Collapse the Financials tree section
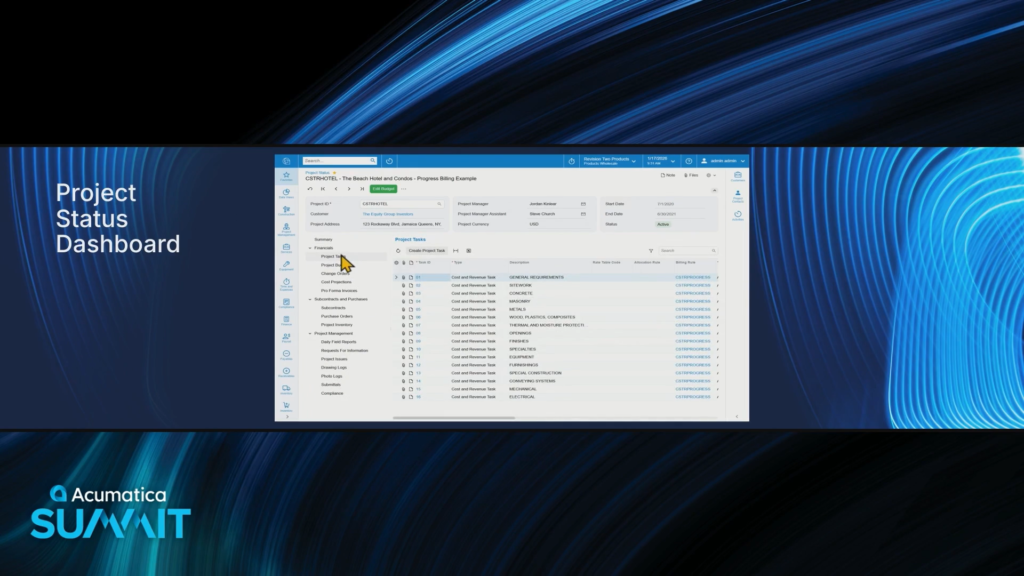The width and height of the screenshot is (1024, 576). 310,248
